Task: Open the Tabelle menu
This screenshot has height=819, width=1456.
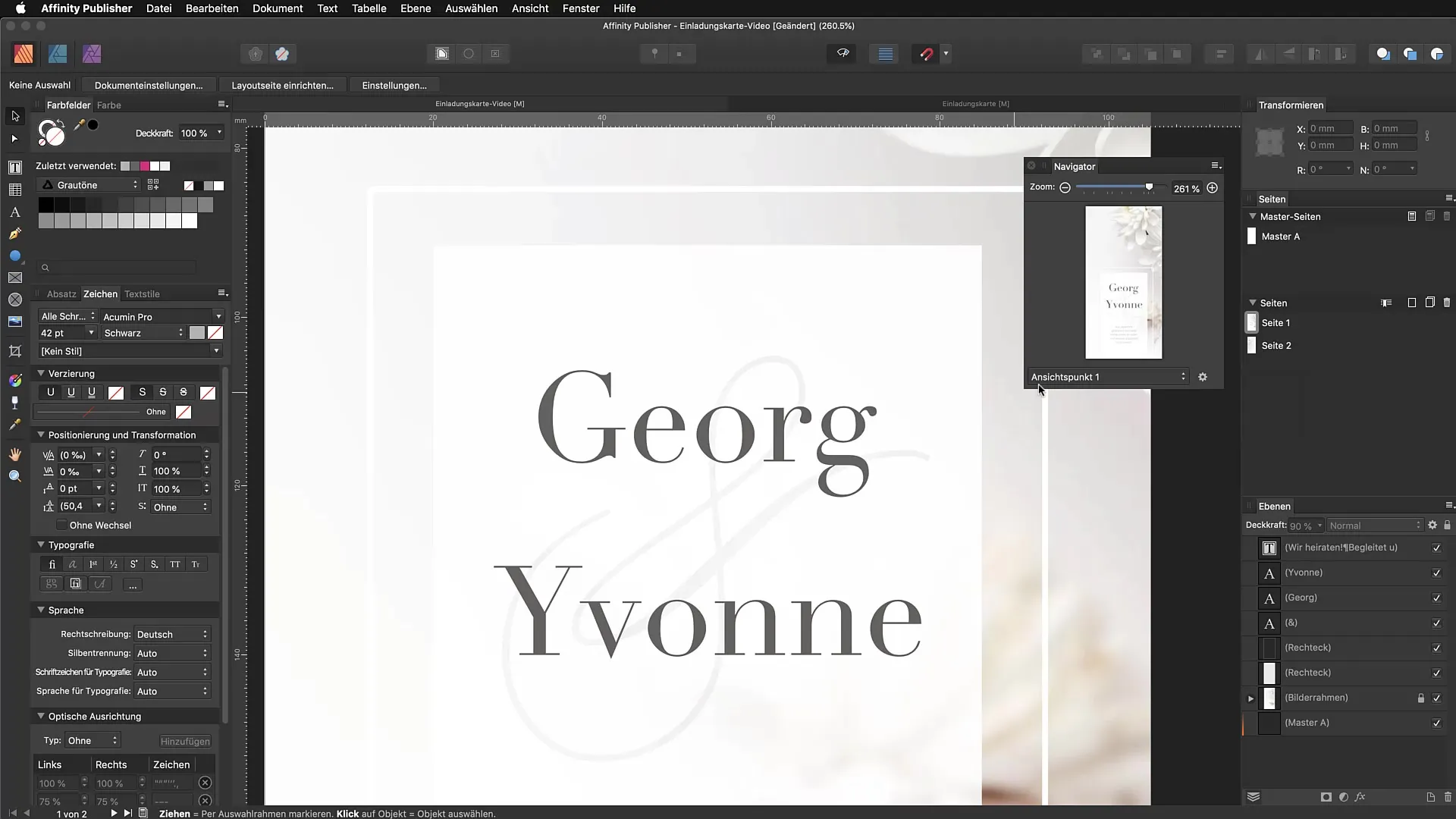Action: click(369, 8)
